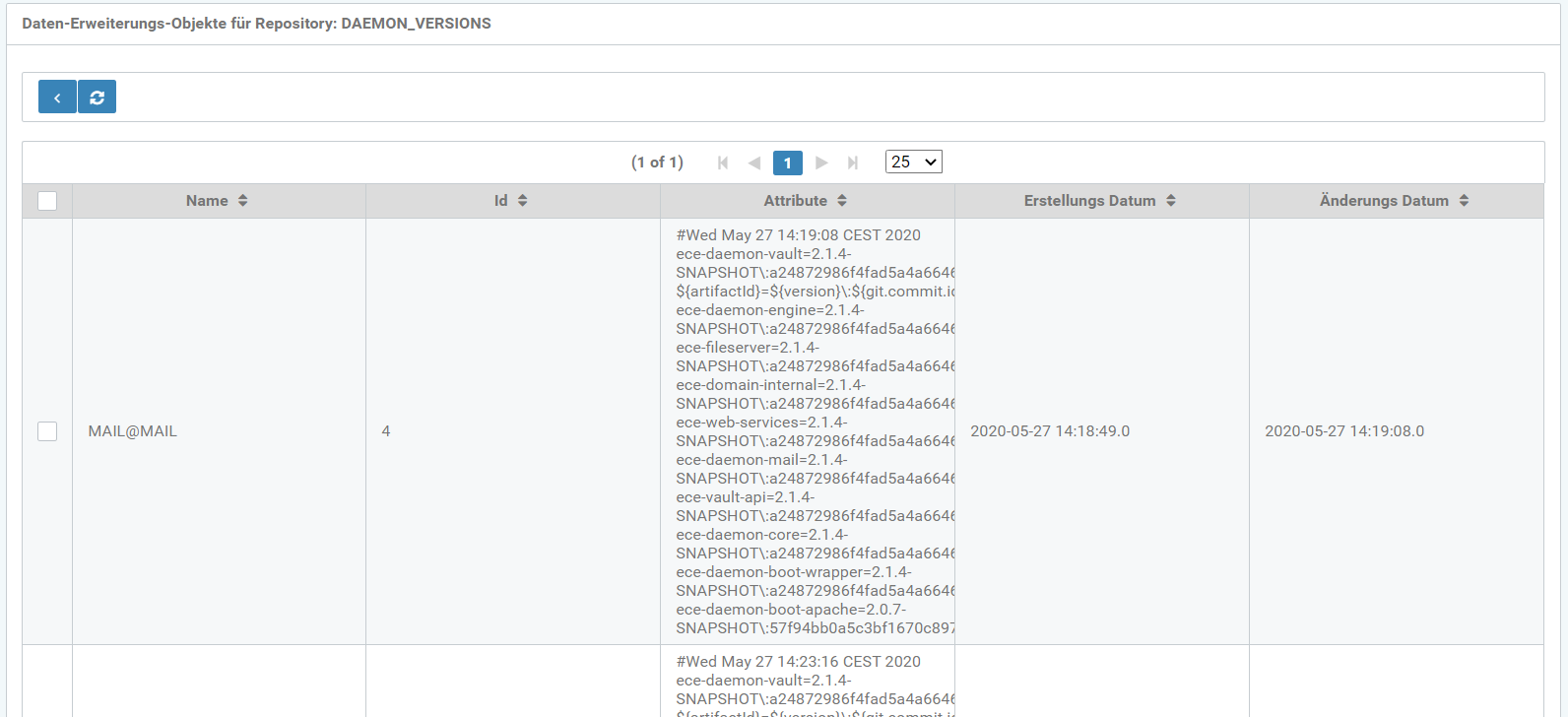Sort by Id column arrows
The height and width of the screenshot is (717, 1568).
click(x=522, y=201)
